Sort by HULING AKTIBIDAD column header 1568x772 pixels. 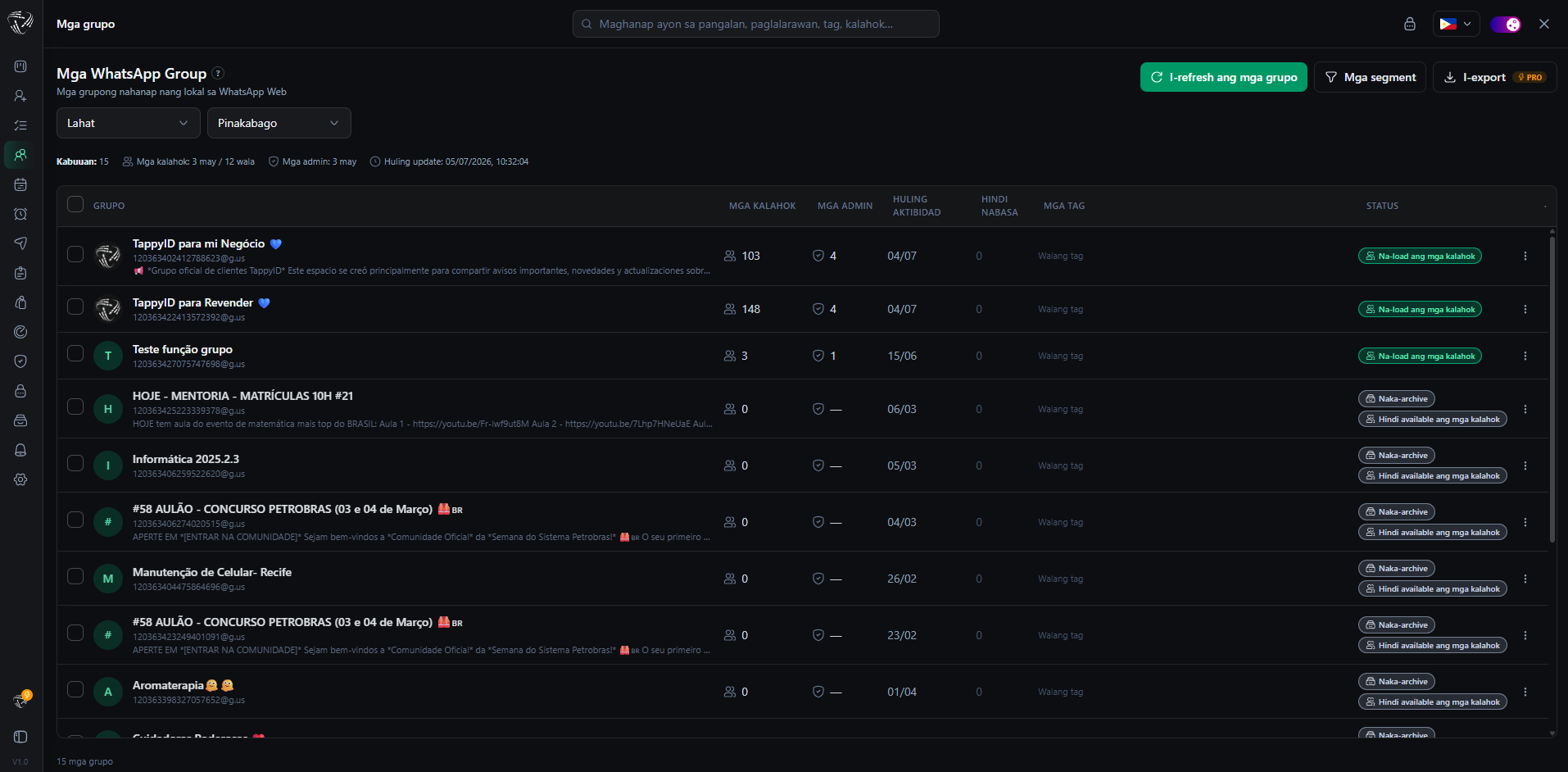[x=917, y=206]
